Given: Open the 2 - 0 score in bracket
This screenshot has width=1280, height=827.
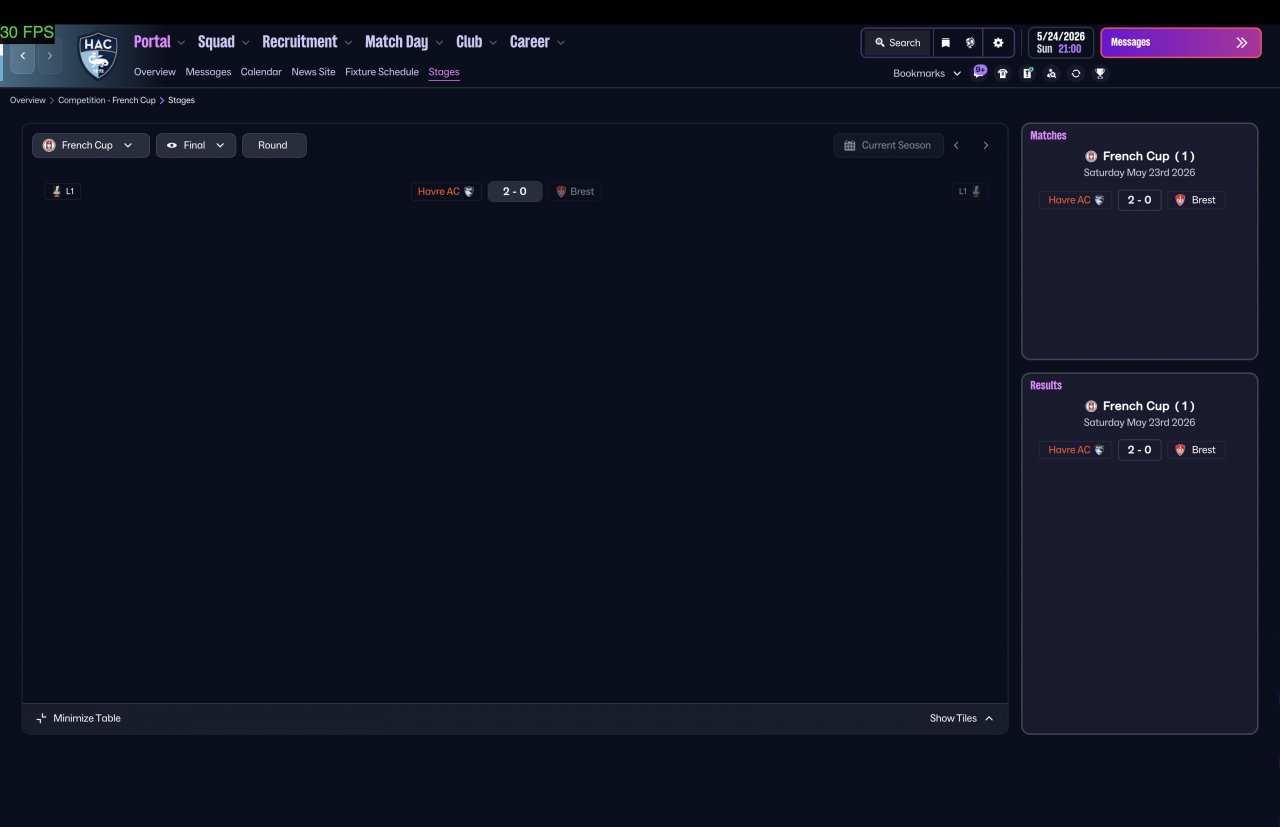Looking at the screenshot, I should coord(515,191).
